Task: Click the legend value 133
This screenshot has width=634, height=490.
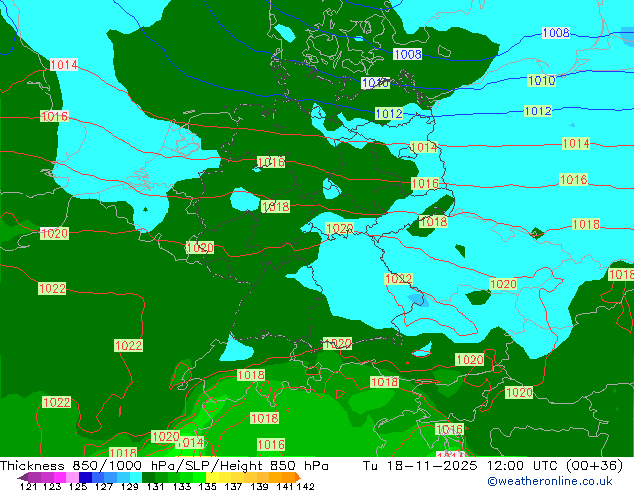Action: tap(182, 486)
